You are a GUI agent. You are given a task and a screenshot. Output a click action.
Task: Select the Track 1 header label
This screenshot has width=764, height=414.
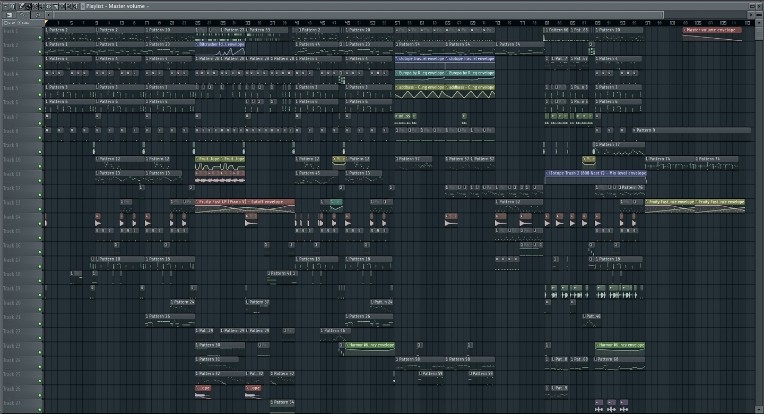pos(11,31)
